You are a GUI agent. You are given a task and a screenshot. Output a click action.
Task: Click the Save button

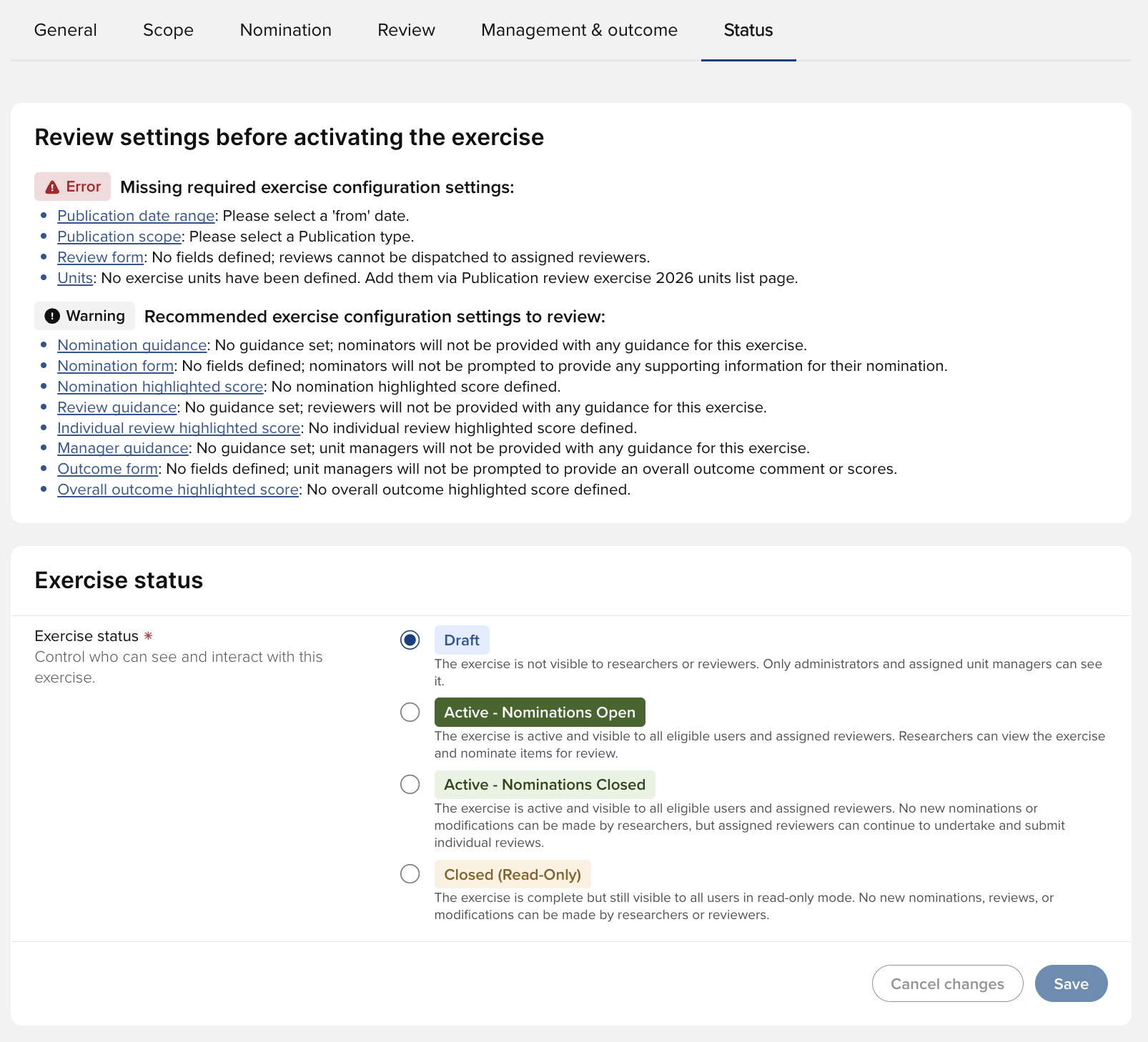tap(1071, 983)
